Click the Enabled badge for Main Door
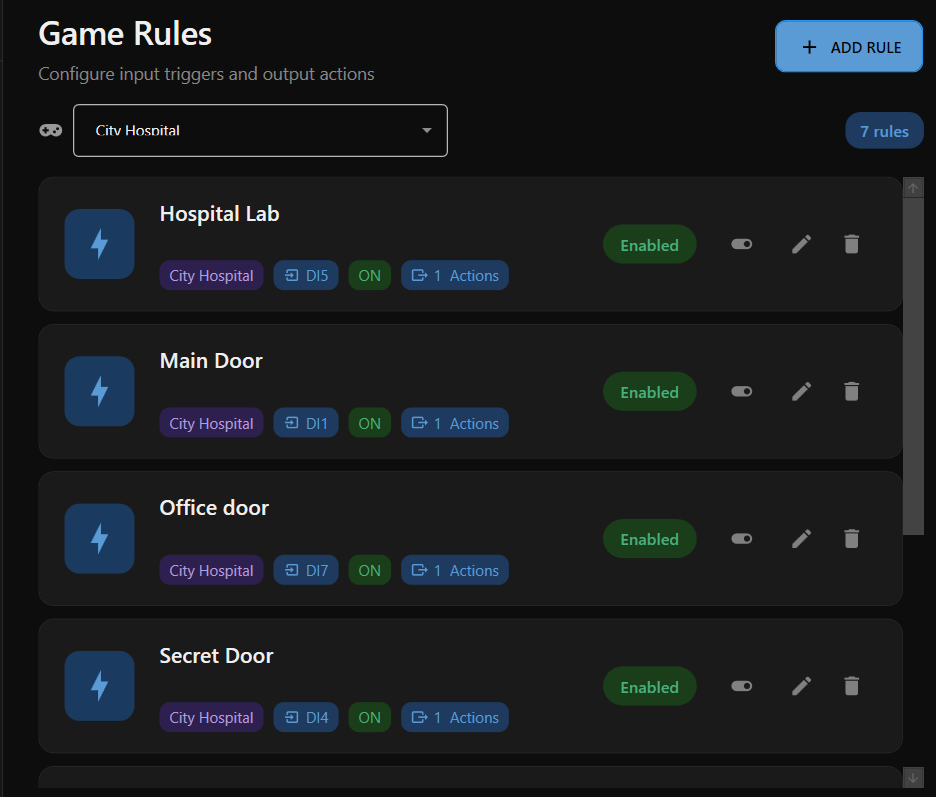The width and height of the screenshot is (936, 797). (x=649, y=392)
